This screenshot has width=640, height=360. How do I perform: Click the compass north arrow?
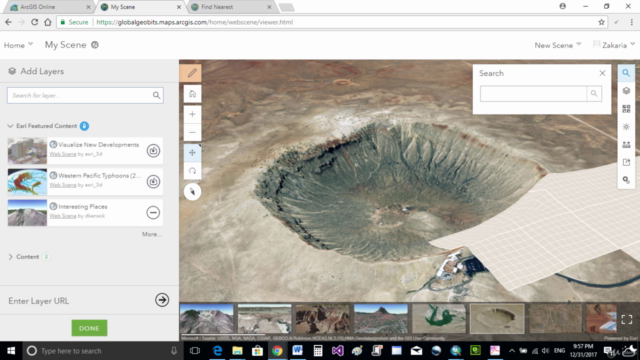(192, 191)
